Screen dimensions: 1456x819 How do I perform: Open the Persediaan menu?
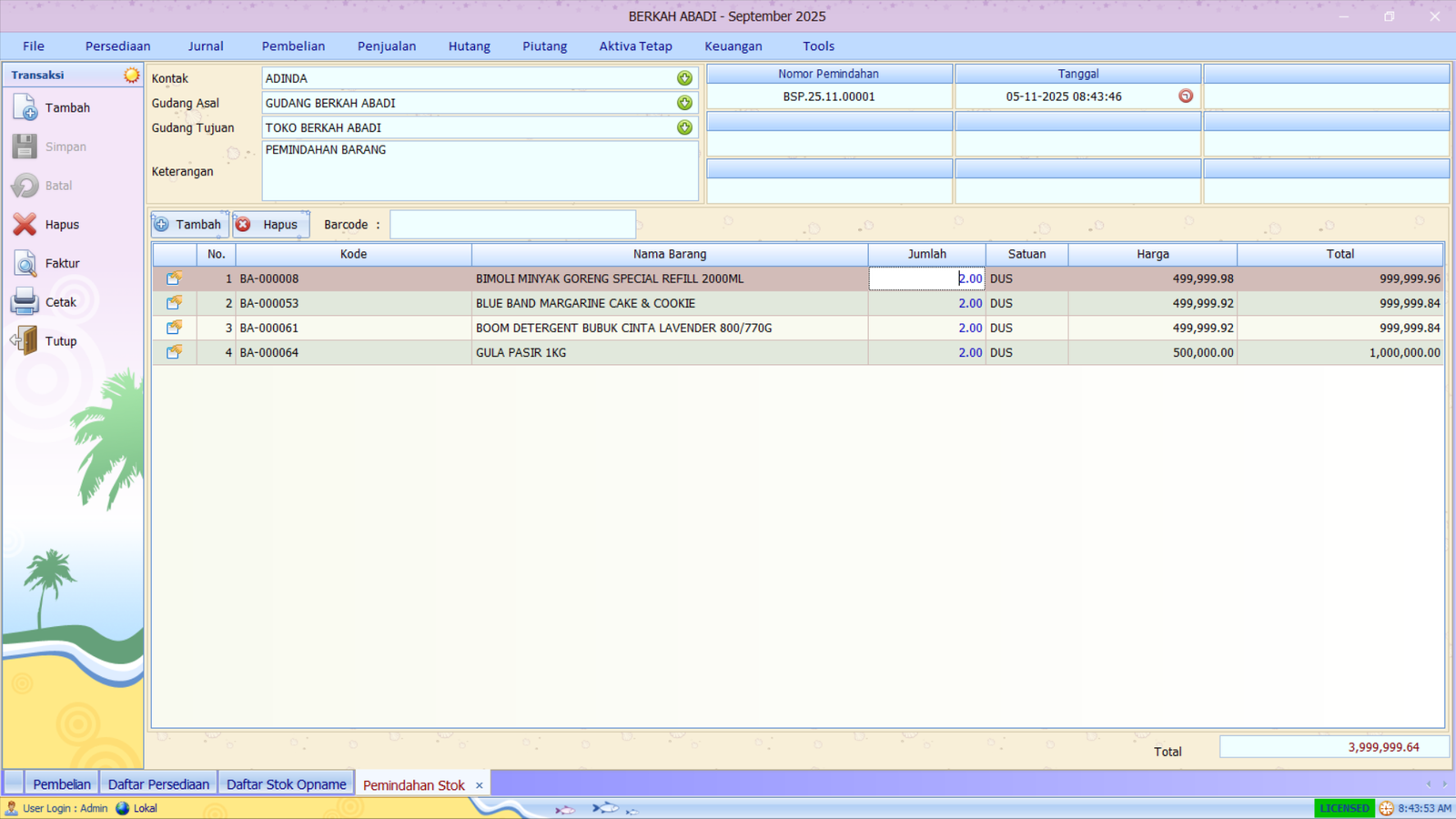[117, 46]
